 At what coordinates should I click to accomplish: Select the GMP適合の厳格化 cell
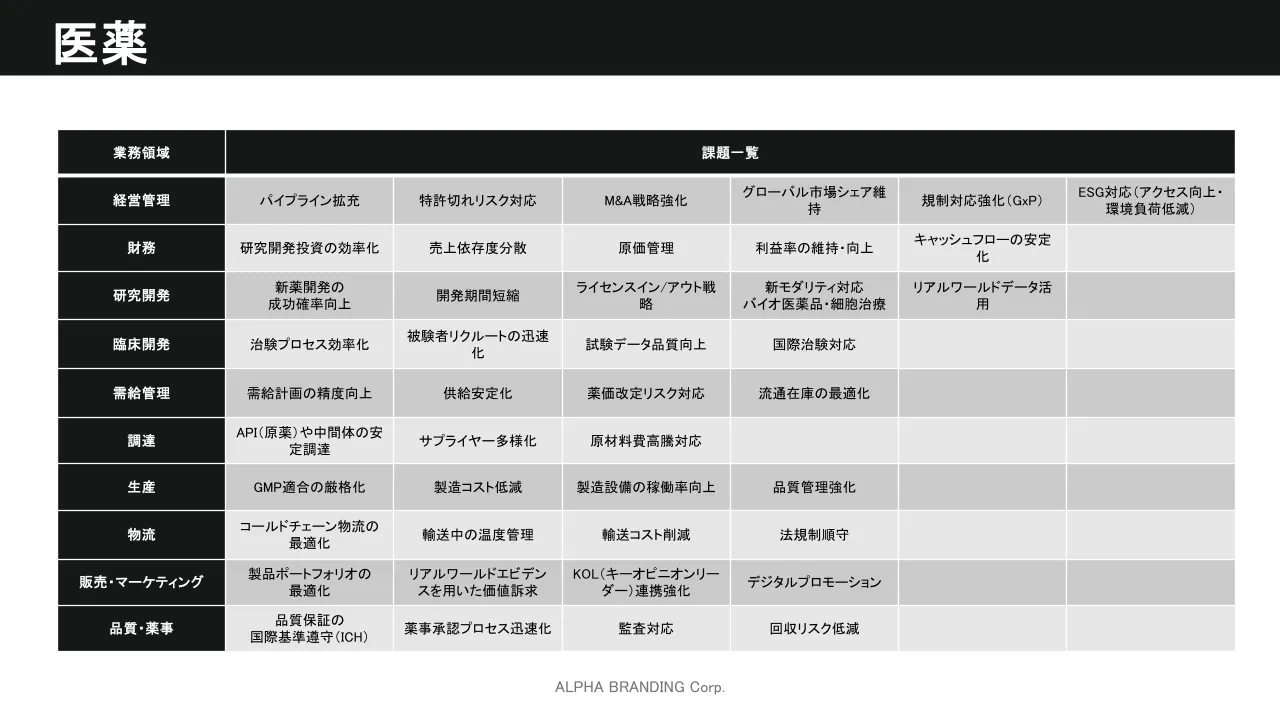[310, 487]
